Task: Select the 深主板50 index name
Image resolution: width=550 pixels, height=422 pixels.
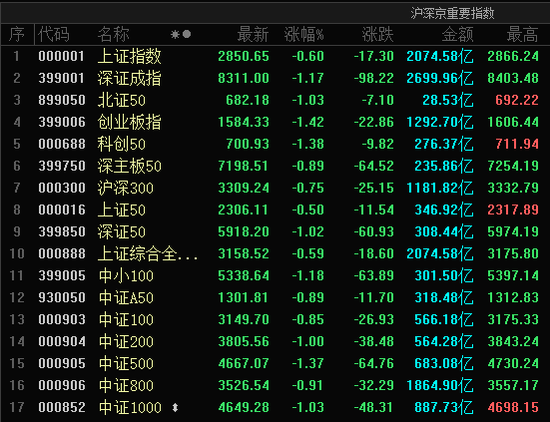Action: (129, 166)
